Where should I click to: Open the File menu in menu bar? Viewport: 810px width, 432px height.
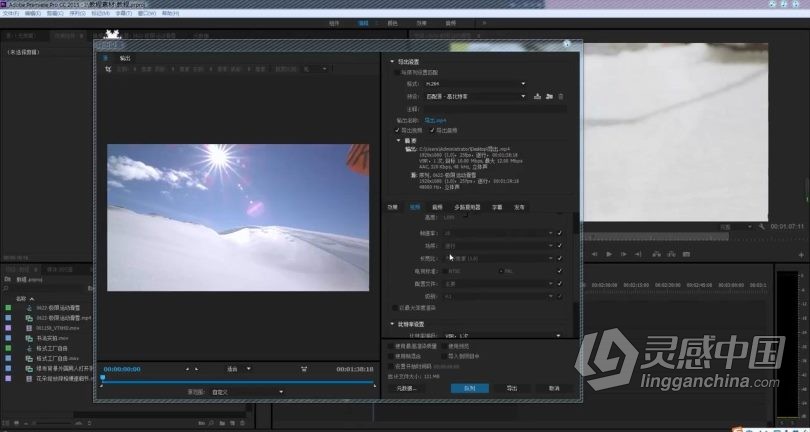(x=10, y=13)
